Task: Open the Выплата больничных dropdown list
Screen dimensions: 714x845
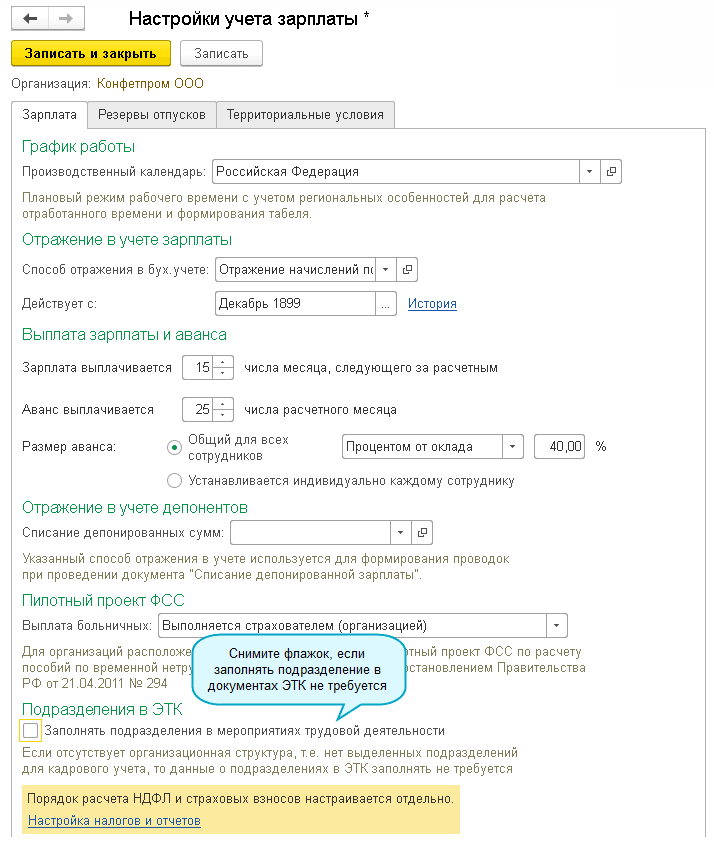Action: pyautogui.click(x=556, y=626)
